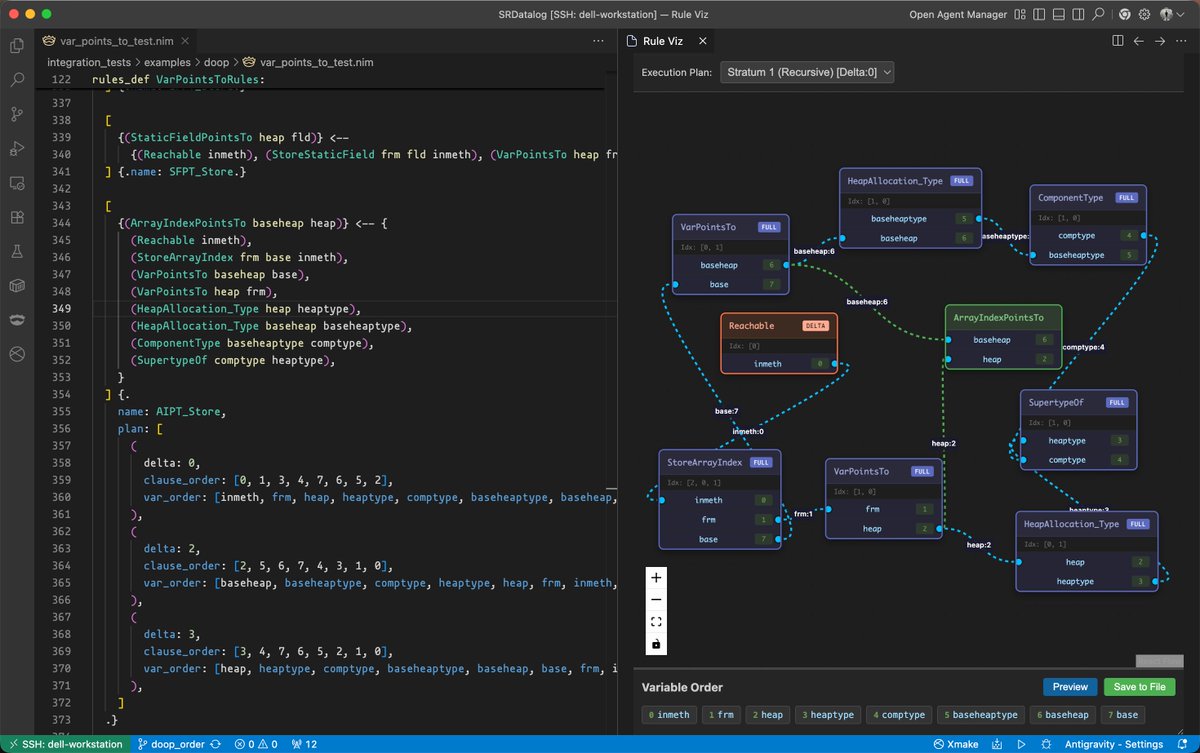The image size is (1200, 753).
Task: Open the Source Control view
Action: click(16, 114)
